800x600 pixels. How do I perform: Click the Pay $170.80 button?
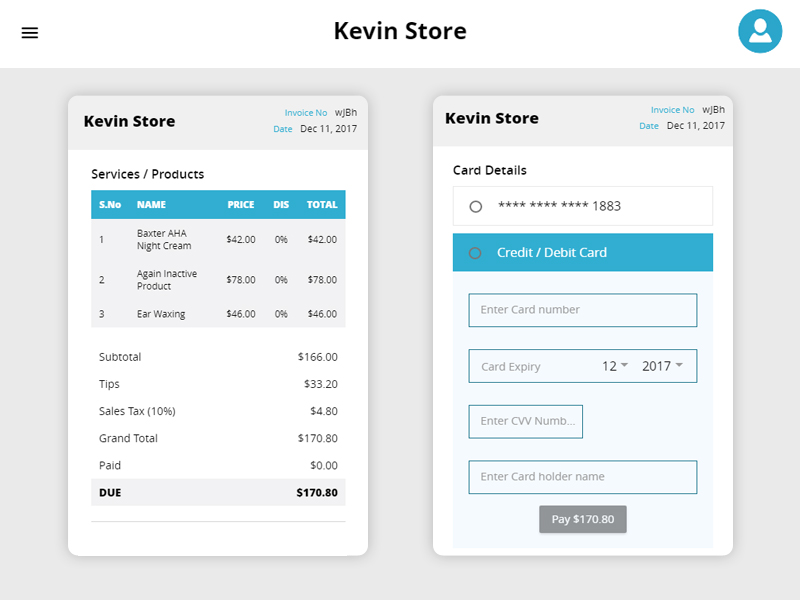pos(583,519)
